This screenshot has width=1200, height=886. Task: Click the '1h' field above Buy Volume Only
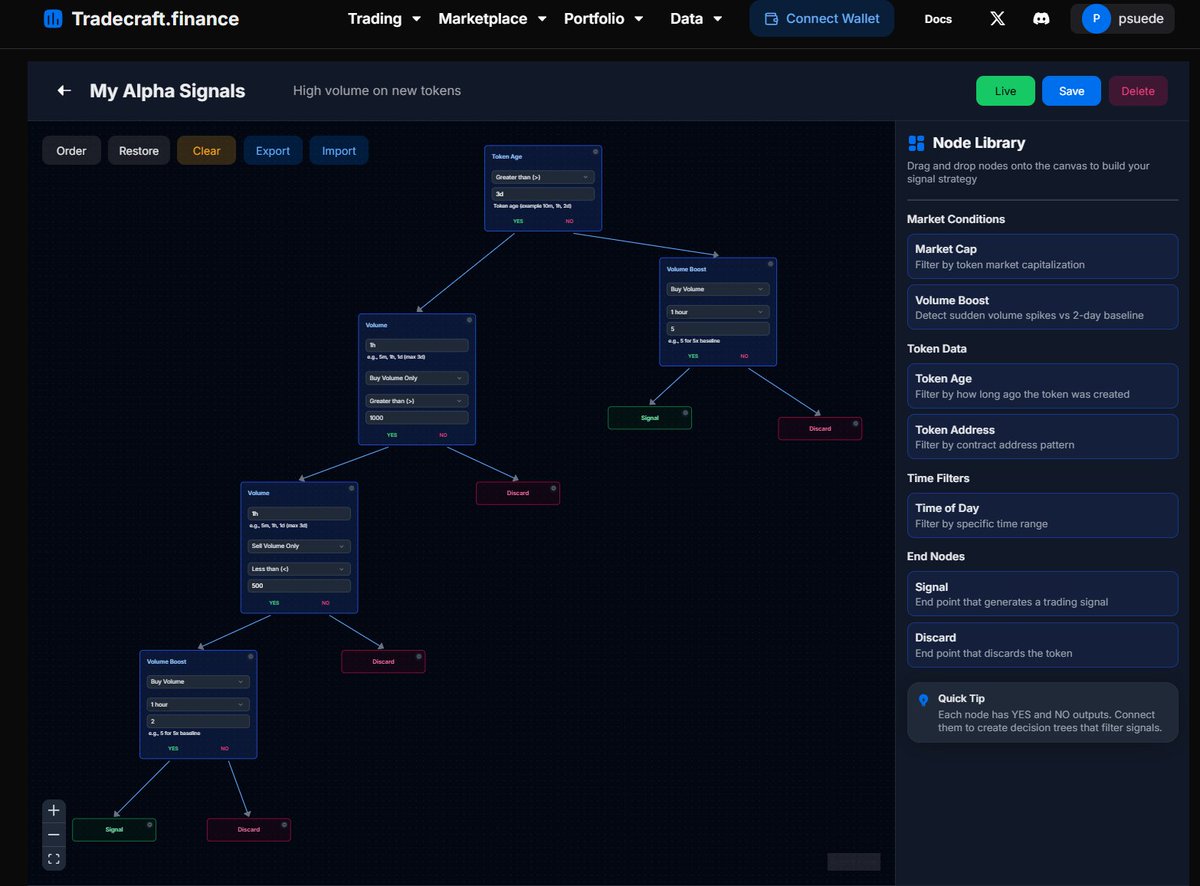point(417,345)
